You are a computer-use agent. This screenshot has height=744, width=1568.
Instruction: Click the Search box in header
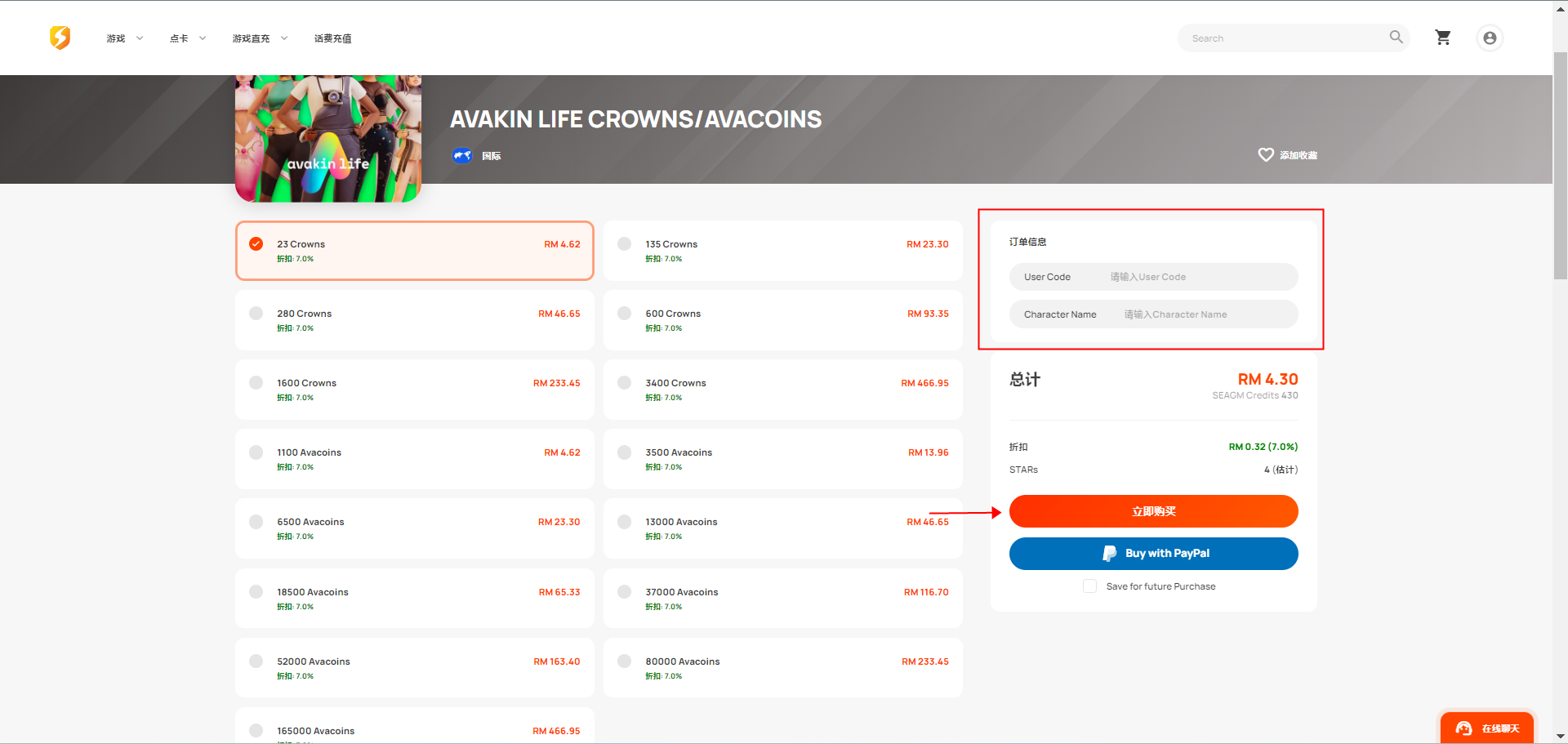1293,38
